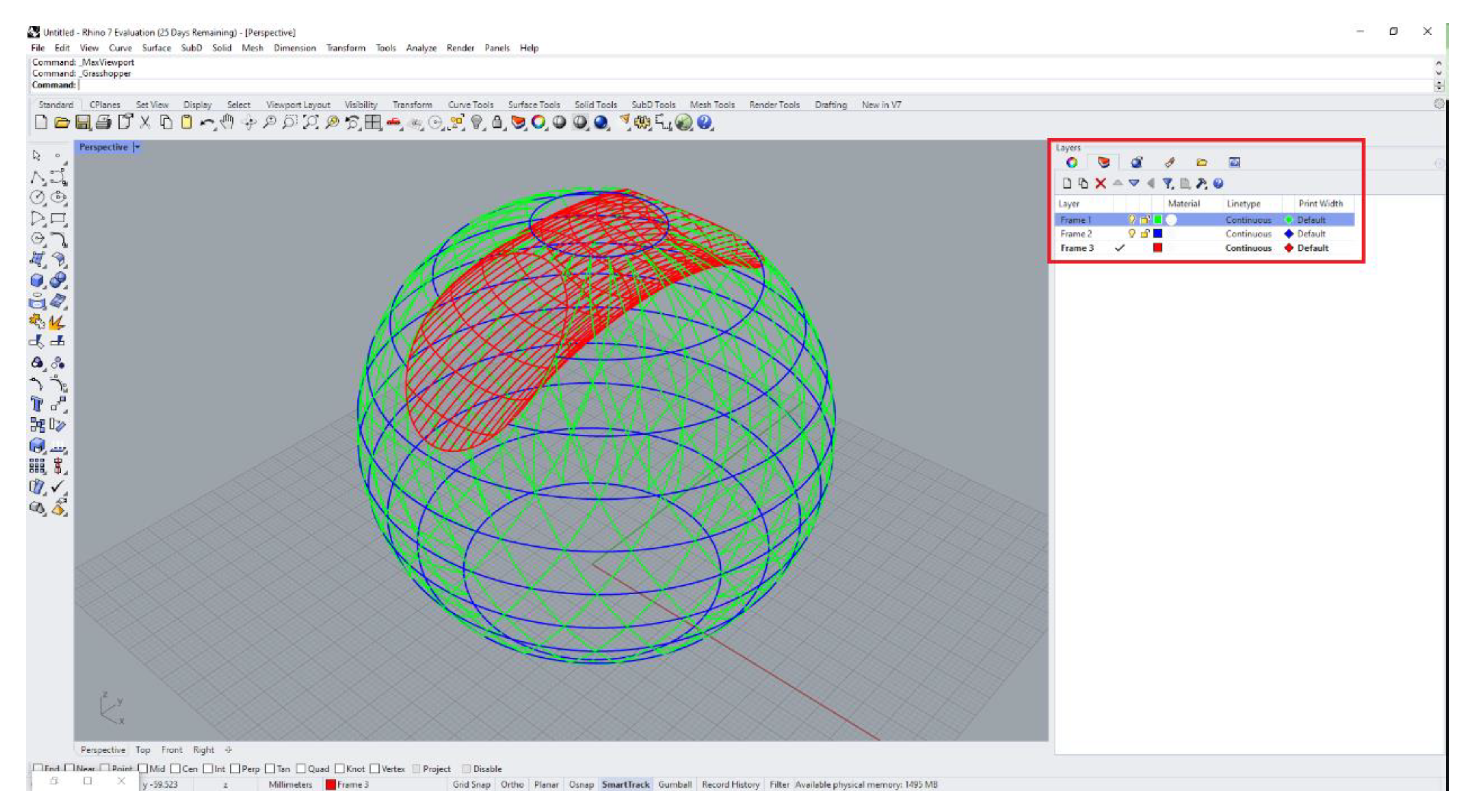Click Frame 3 red color swatch
The width and height of the screenshot is (1472, 812).
pyautogui.click(x=1157, y=248)
